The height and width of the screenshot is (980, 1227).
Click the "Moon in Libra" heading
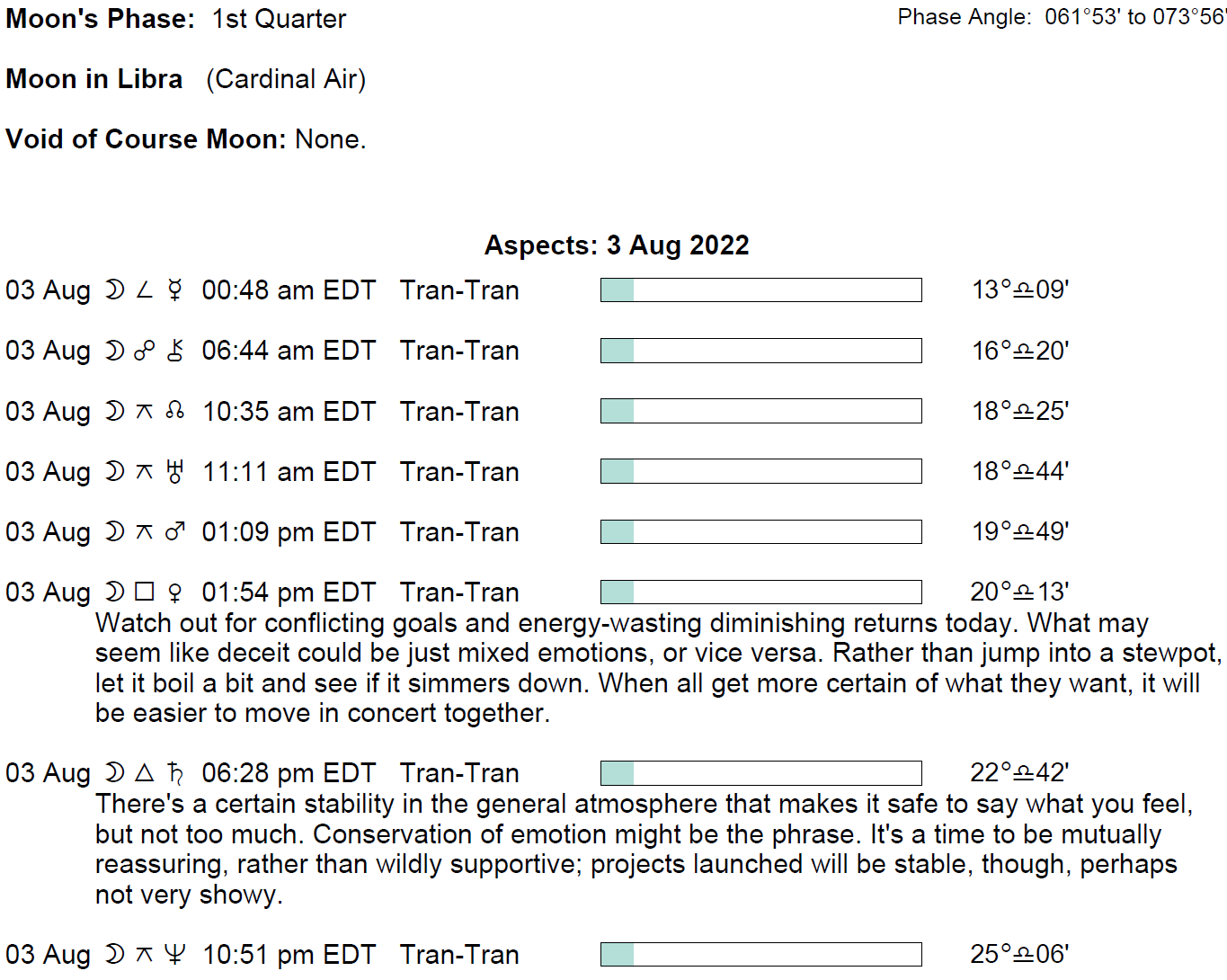pos(94,79)
